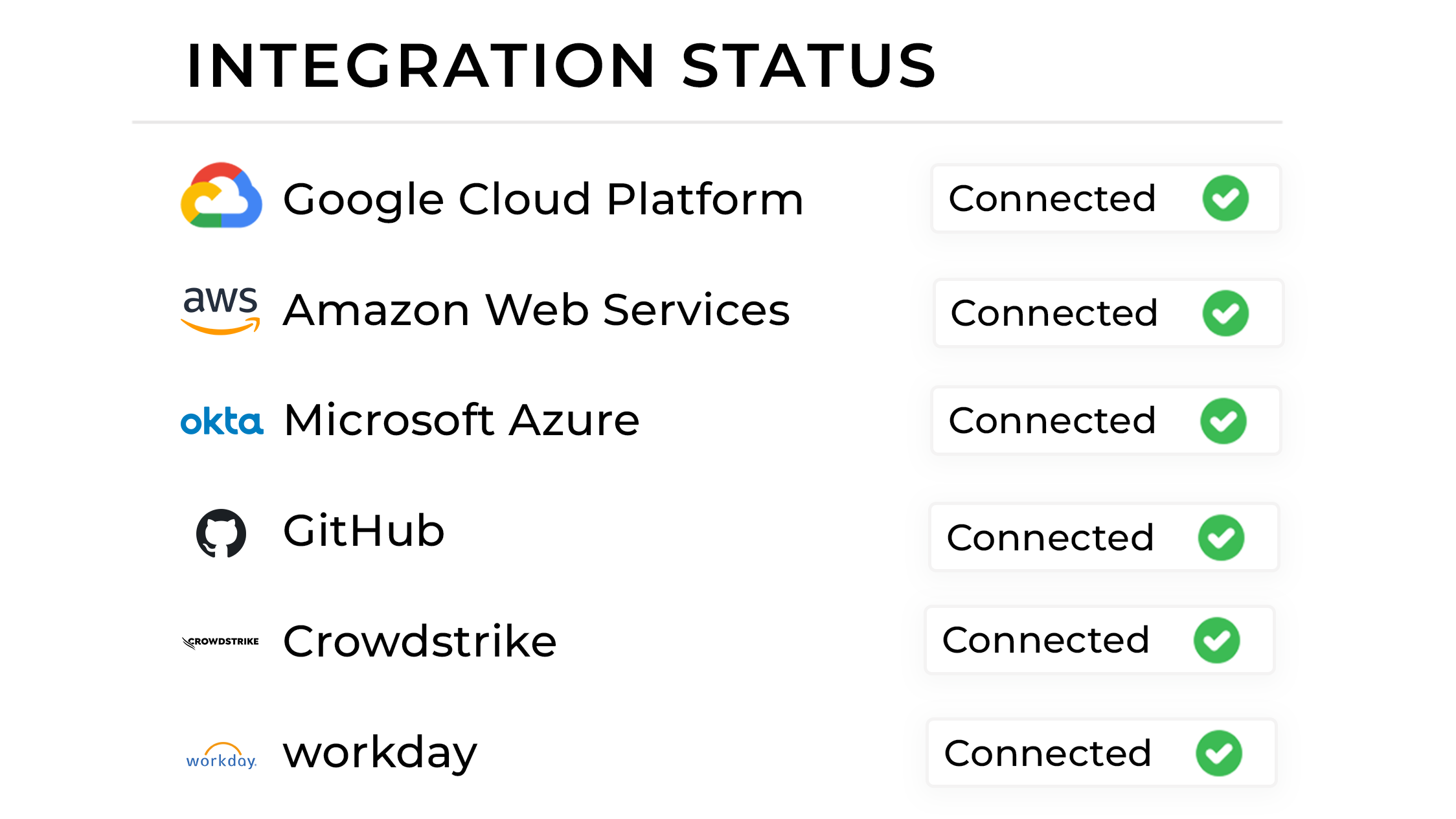Click the Okta logo icon
This screenshot has height=819, width=1456.
click(222, 421)
